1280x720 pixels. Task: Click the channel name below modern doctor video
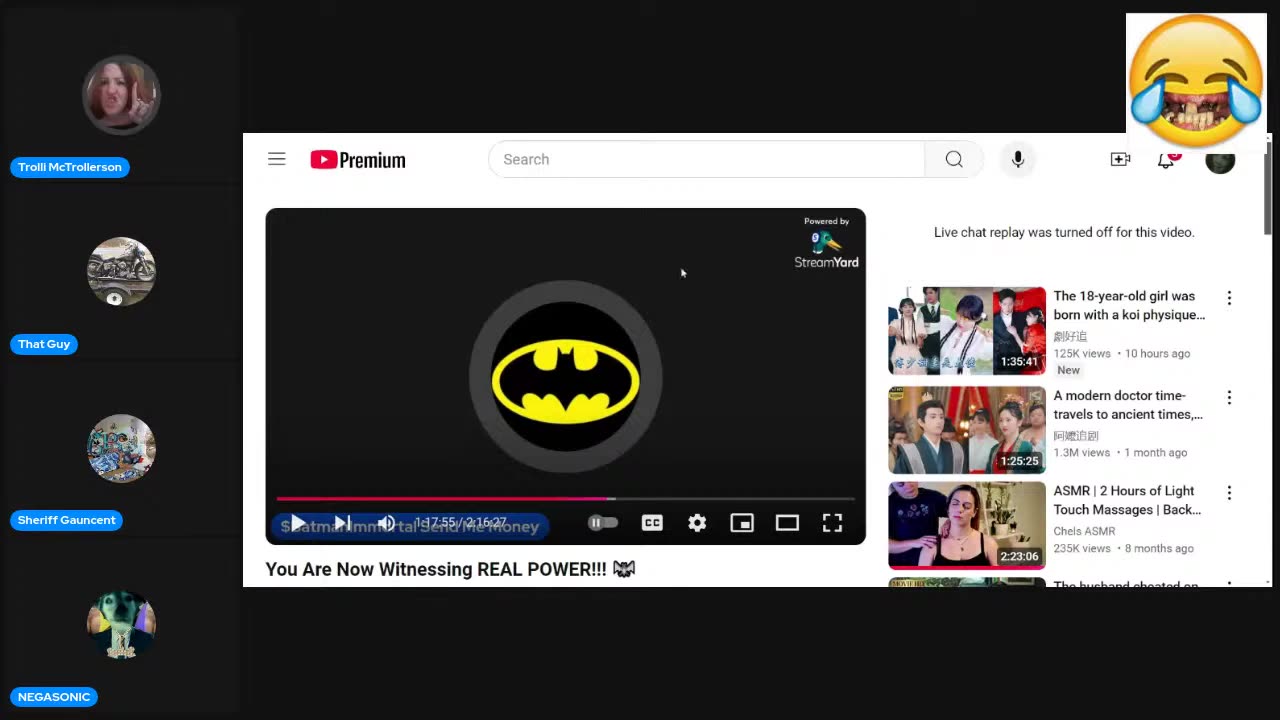click(x=1076, y=436)
